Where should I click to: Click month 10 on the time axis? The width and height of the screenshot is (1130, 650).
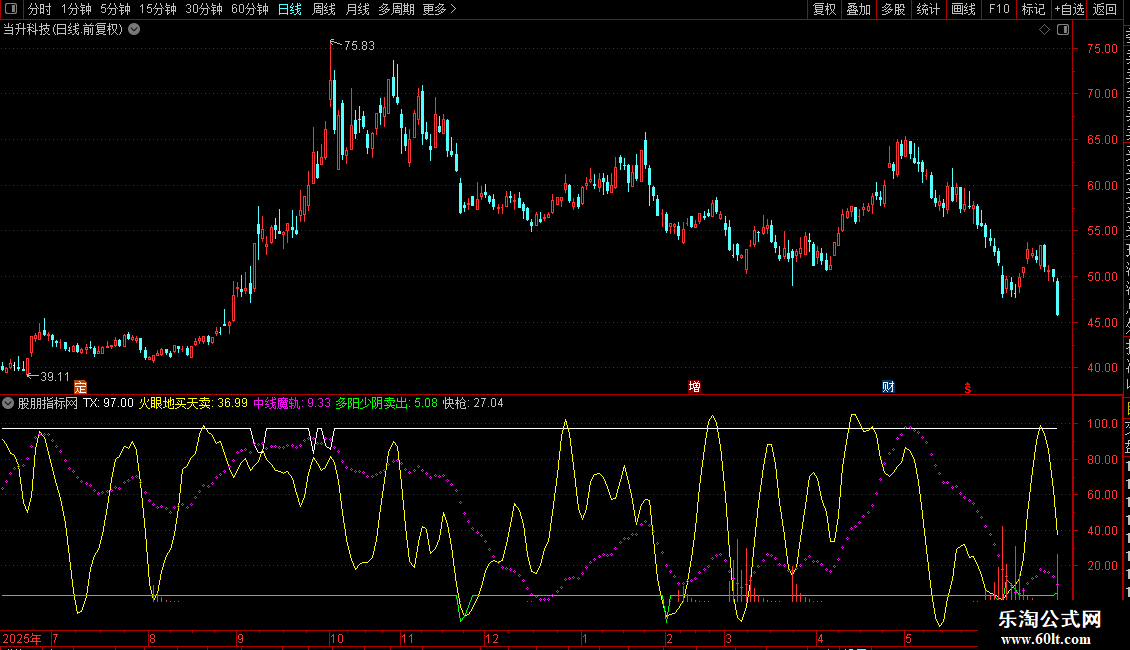coord(337,638)
